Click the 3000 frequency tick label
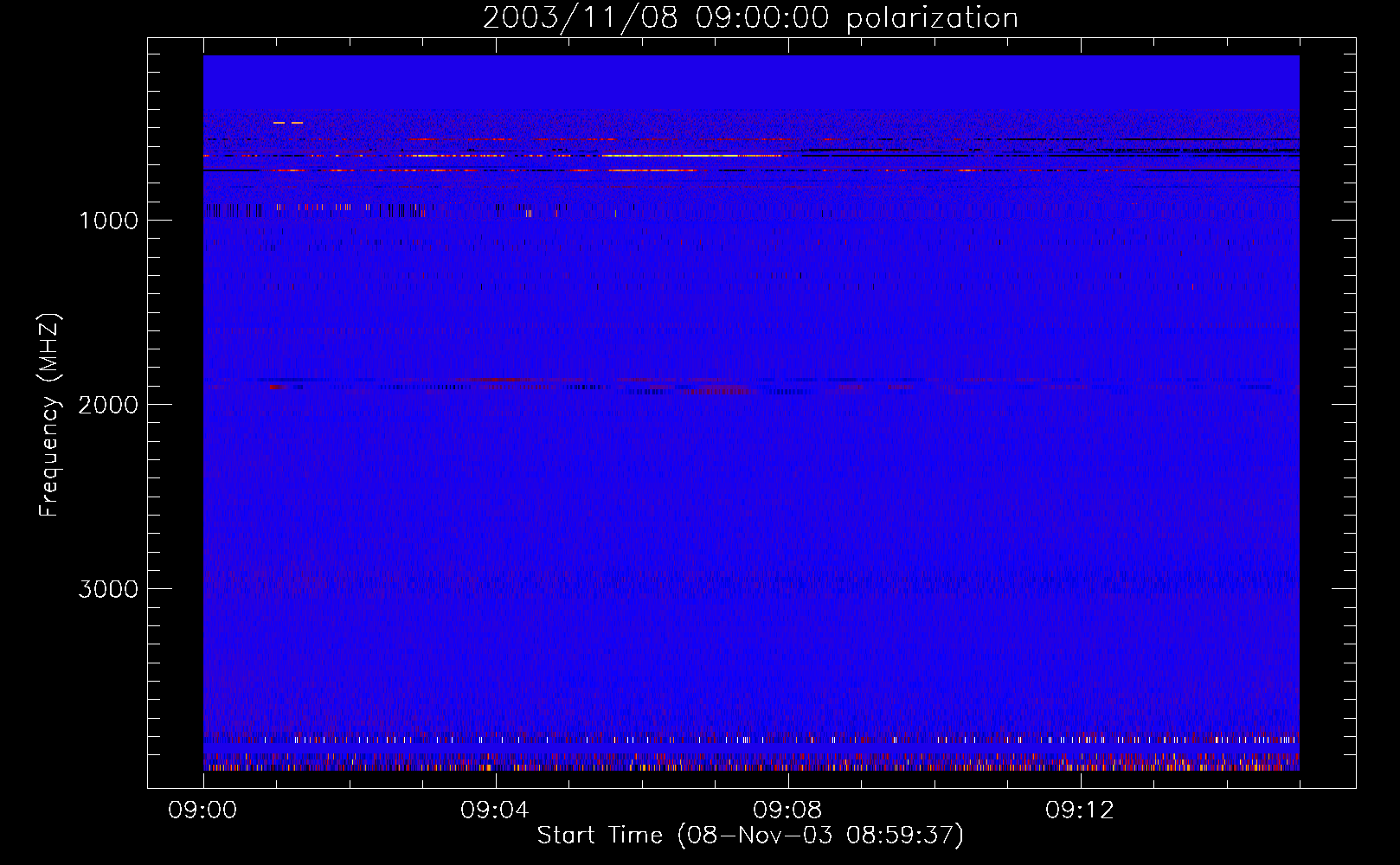1400x865 pixels. [x=108, y=589]
